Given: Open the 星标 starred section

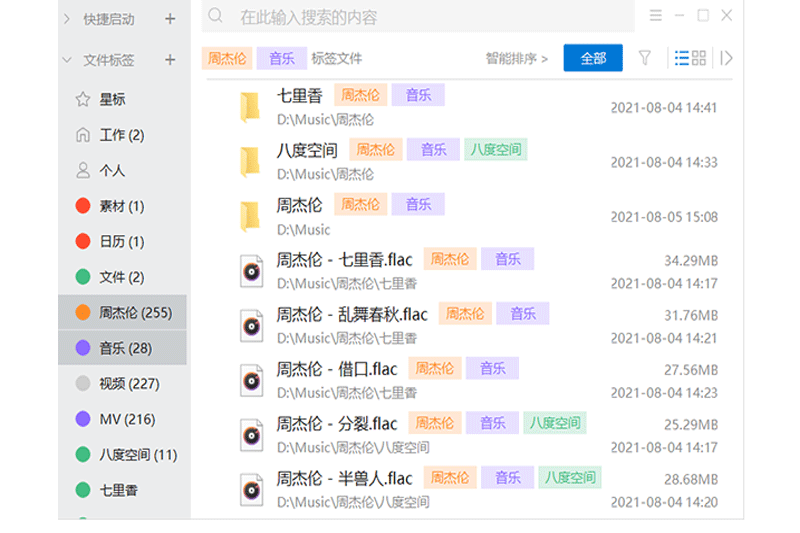Looking at the screenshot, I should 112,100.
